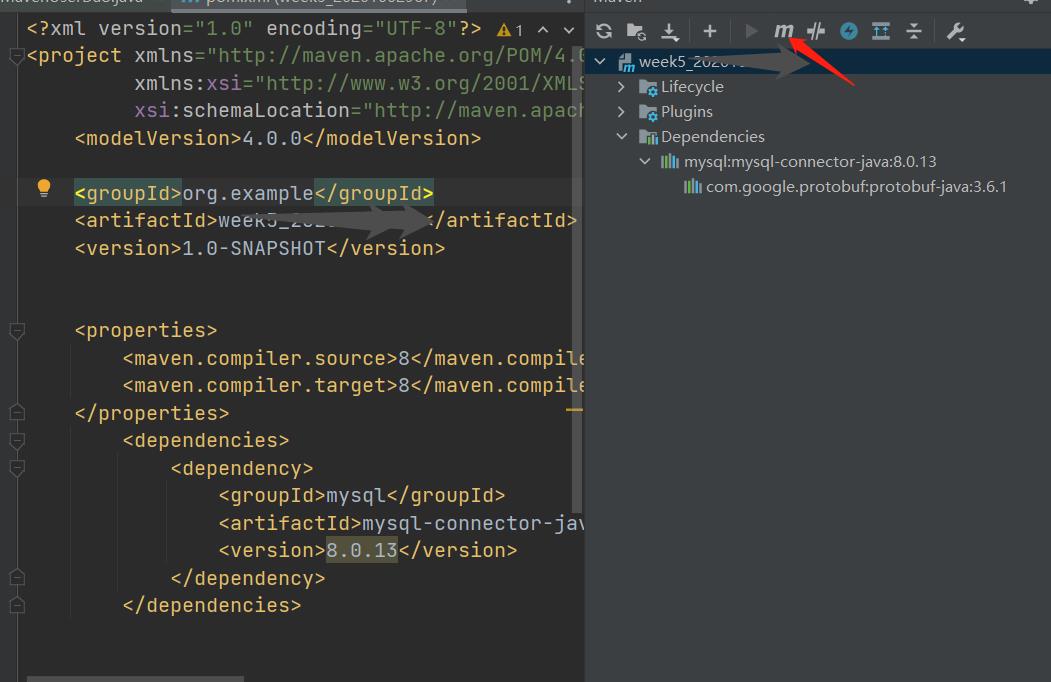Click the opening <dependencies> tag
Image resolution: width=1051 pixels, height=682 pixels.
(206, 440)
